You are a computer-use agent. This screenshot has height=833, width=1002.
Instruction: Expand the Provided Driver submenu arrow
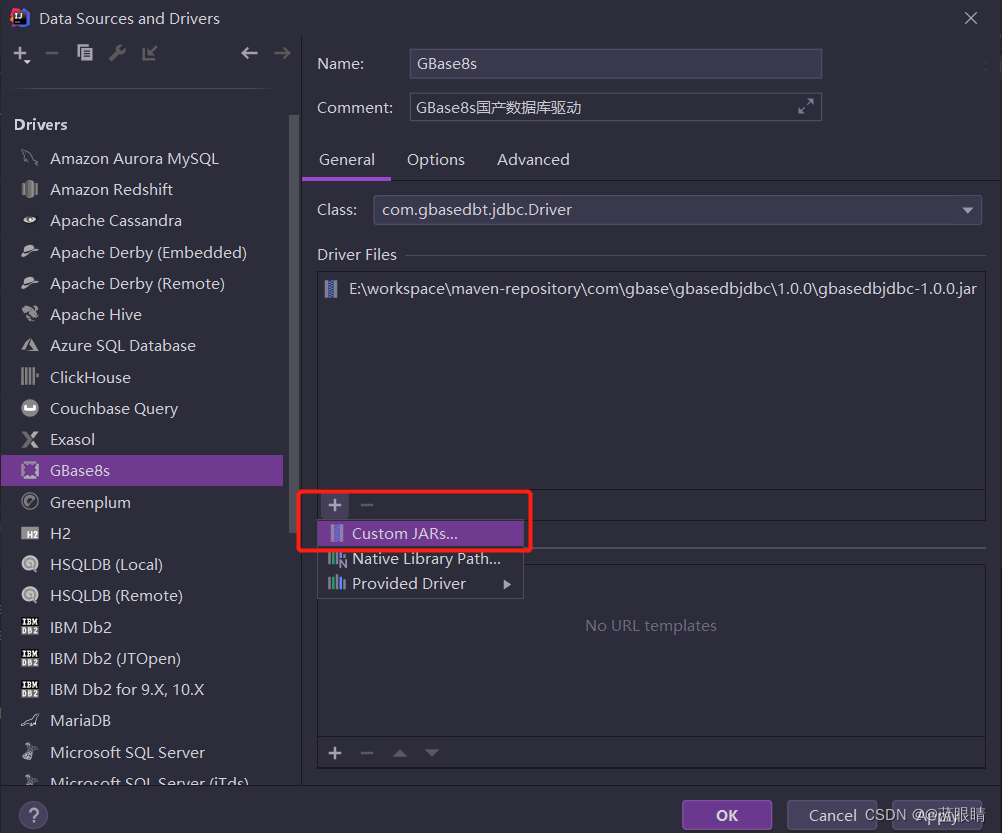point(507,584)
